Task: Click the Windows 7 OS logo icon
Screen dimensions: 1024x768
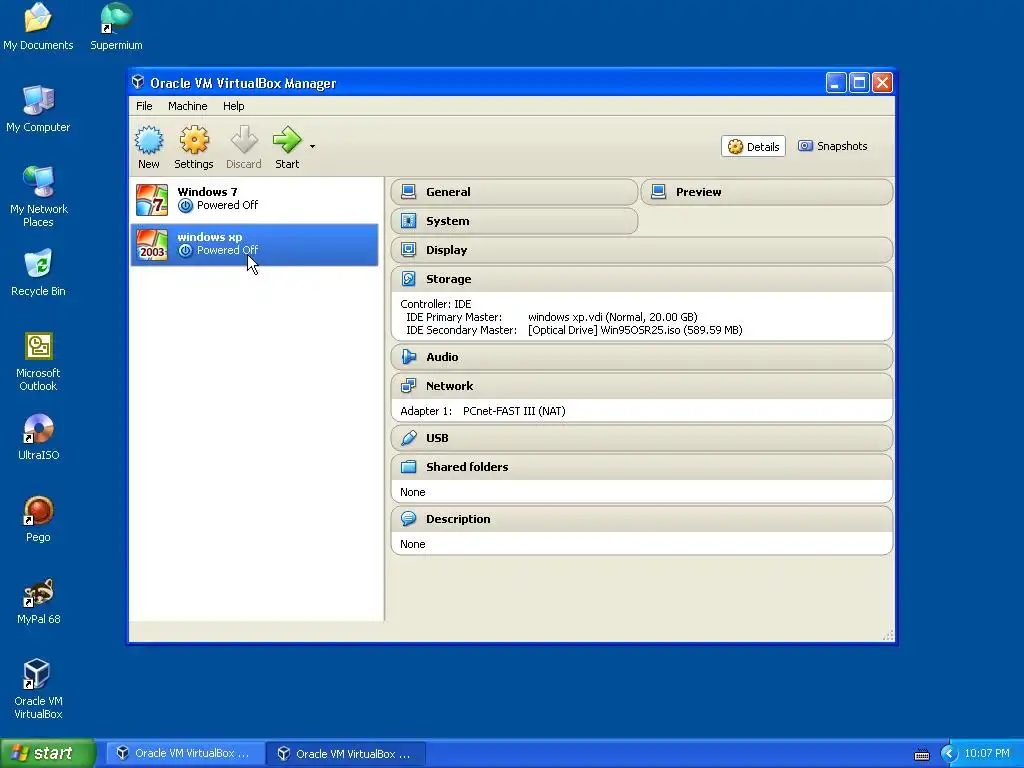Action: click(152, 200)
